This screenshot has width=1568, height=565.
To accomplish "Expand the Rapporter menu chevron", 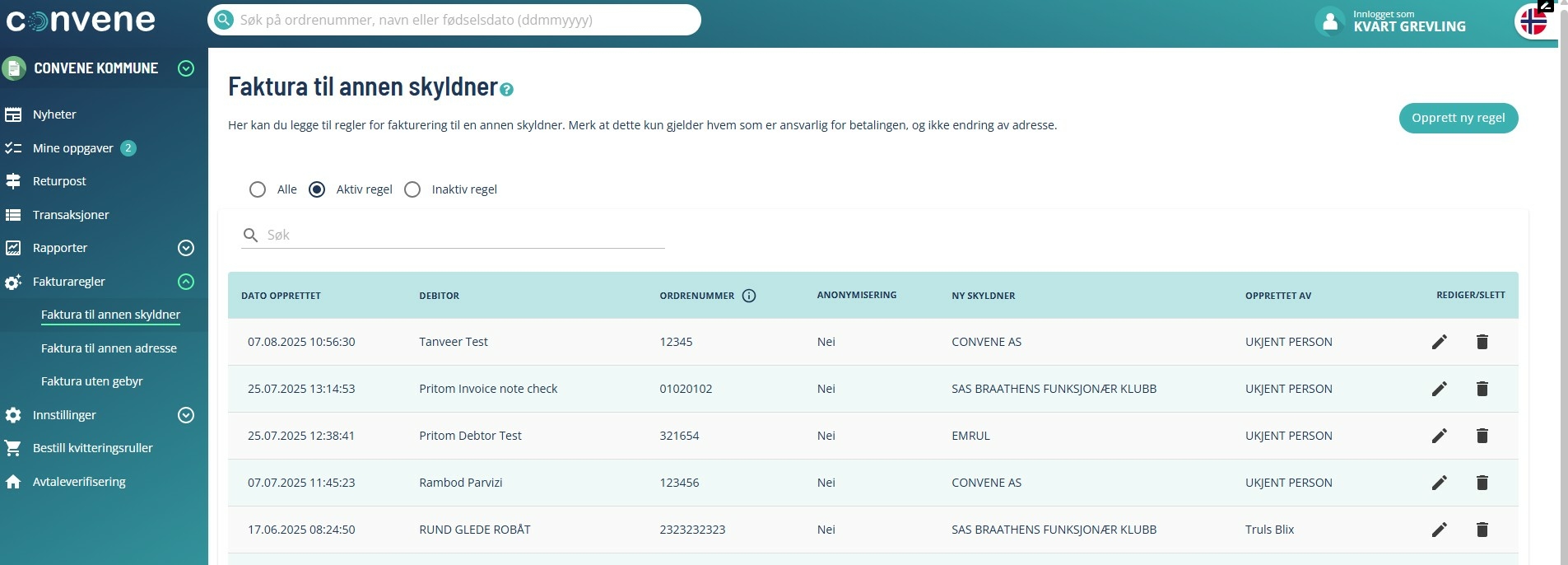I will (x=186, y=248).
